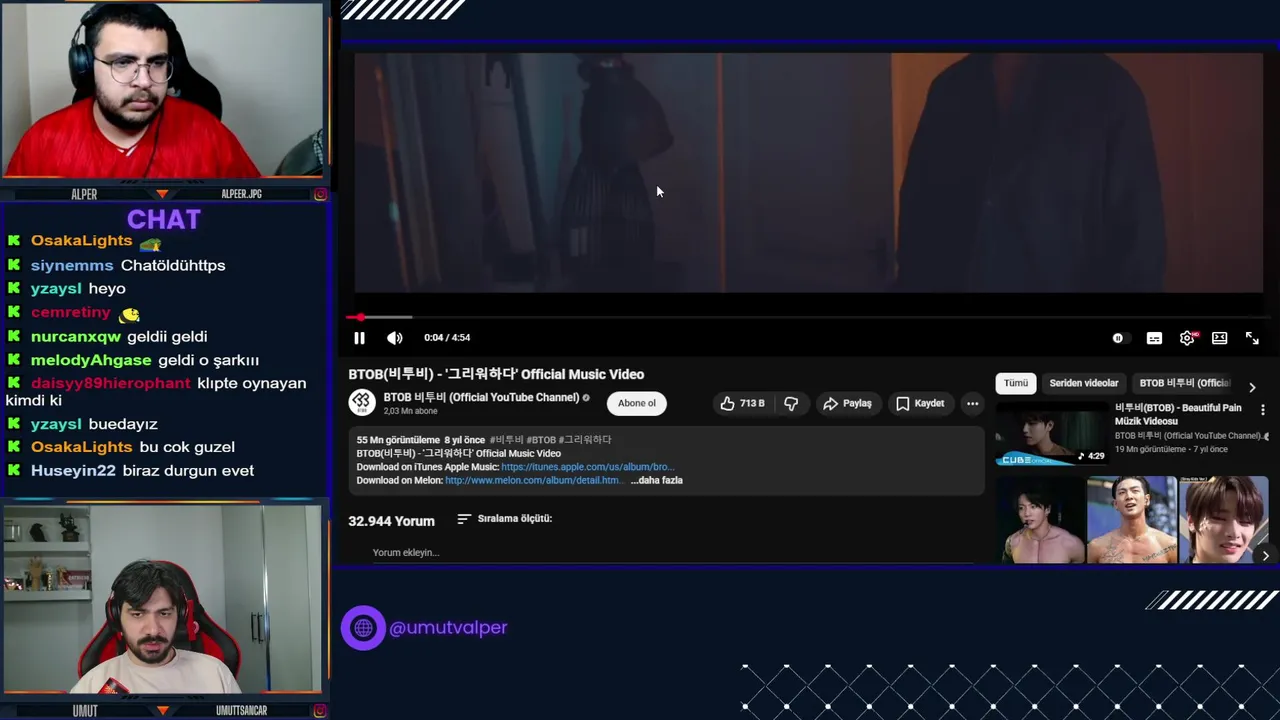Dislike the video thumbs-down icon

pos(791,403)
